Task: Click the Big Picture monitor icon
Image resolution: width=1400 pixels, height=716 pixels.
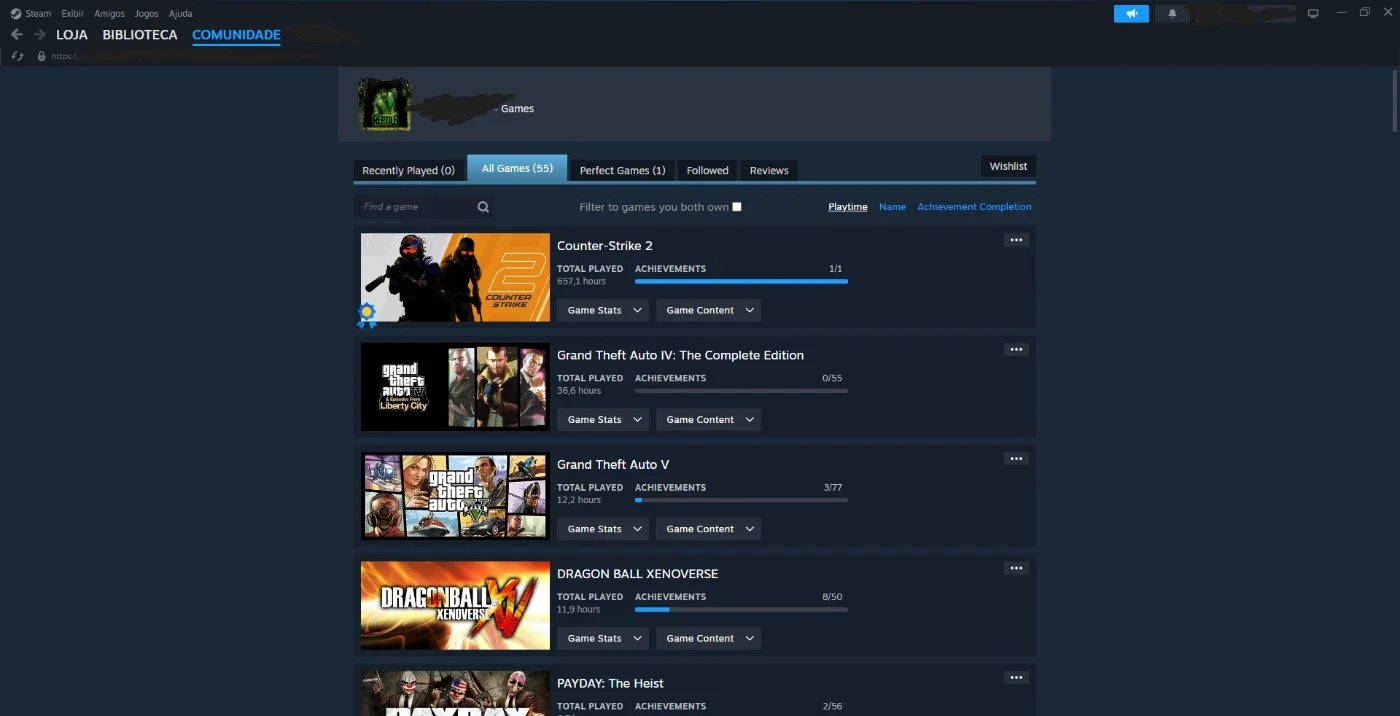Action: (1313, 13)
